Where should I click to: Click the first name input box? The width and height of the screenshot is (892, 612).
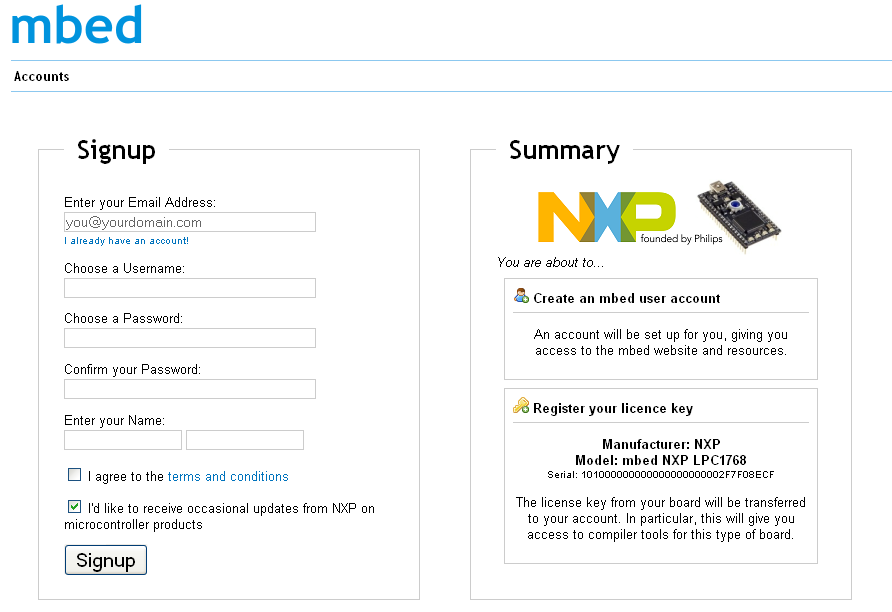click(123, 440)
